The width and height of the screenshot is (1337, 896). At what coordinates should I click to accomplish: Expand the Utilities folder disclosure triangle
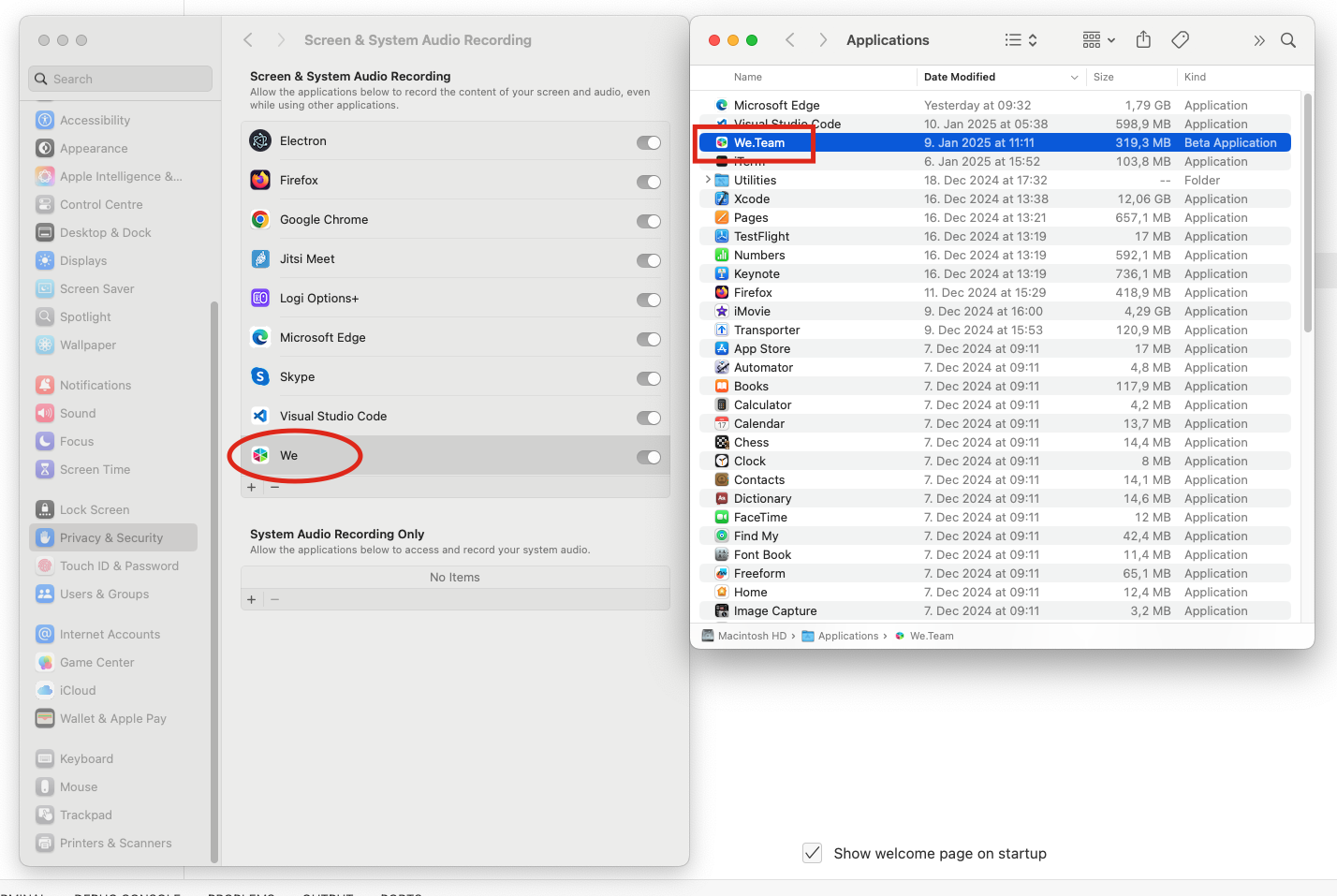tap(708, 181)
